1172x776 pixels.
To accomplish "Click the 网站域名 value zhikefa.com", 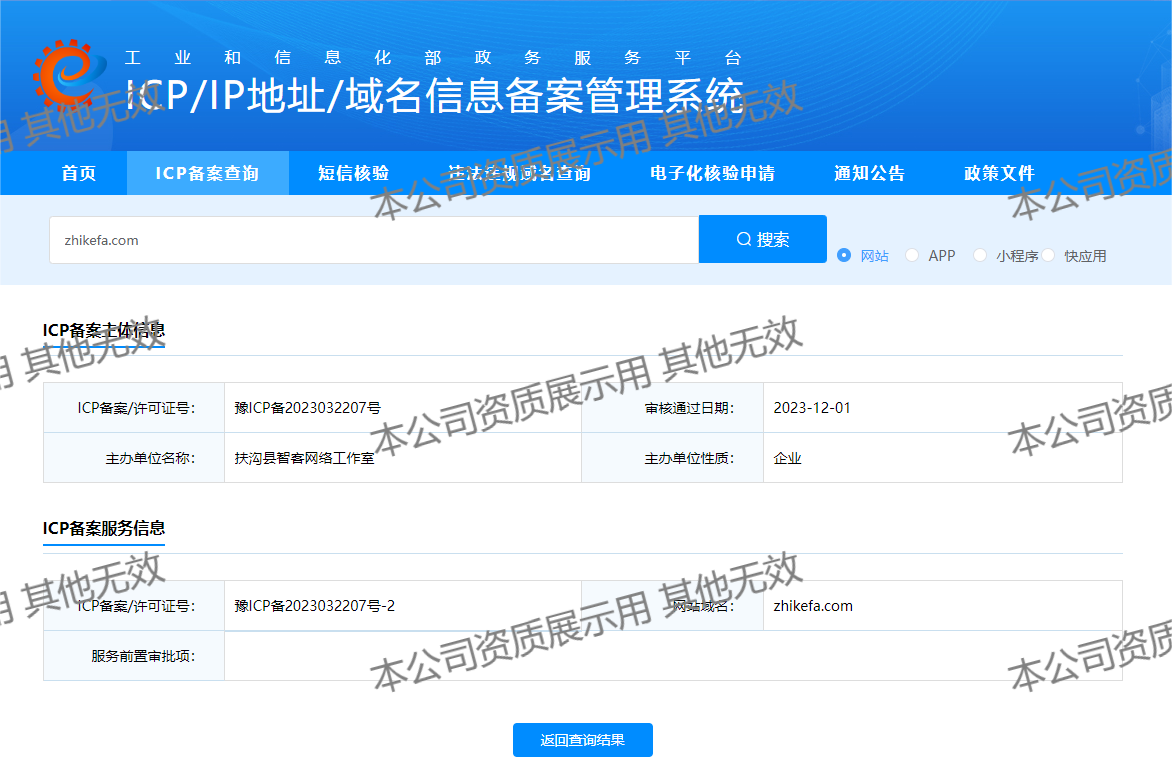I will click(x=815, y=605).
